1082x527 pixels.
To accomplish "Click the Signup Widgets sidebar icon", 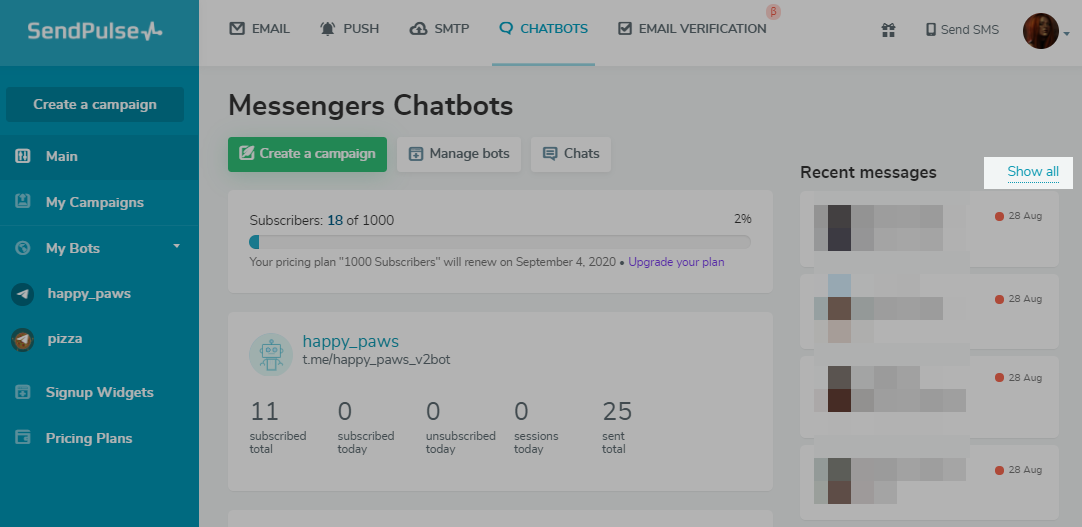I will click(23, 392).
